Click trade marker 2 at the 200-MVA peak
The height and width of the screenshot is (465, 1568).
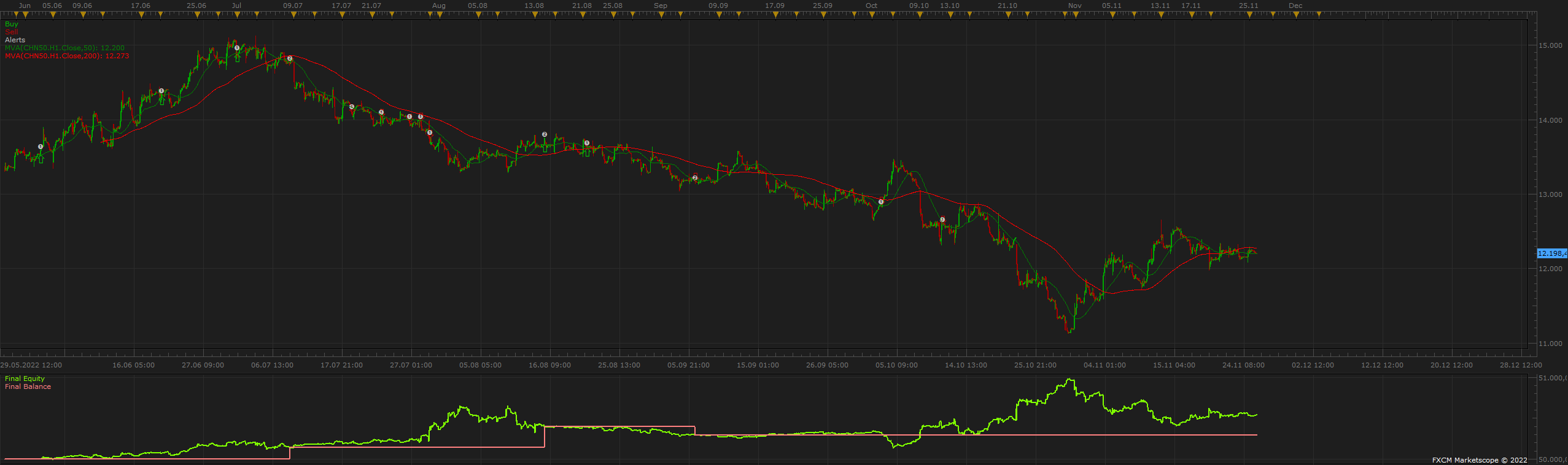[290, 59]
